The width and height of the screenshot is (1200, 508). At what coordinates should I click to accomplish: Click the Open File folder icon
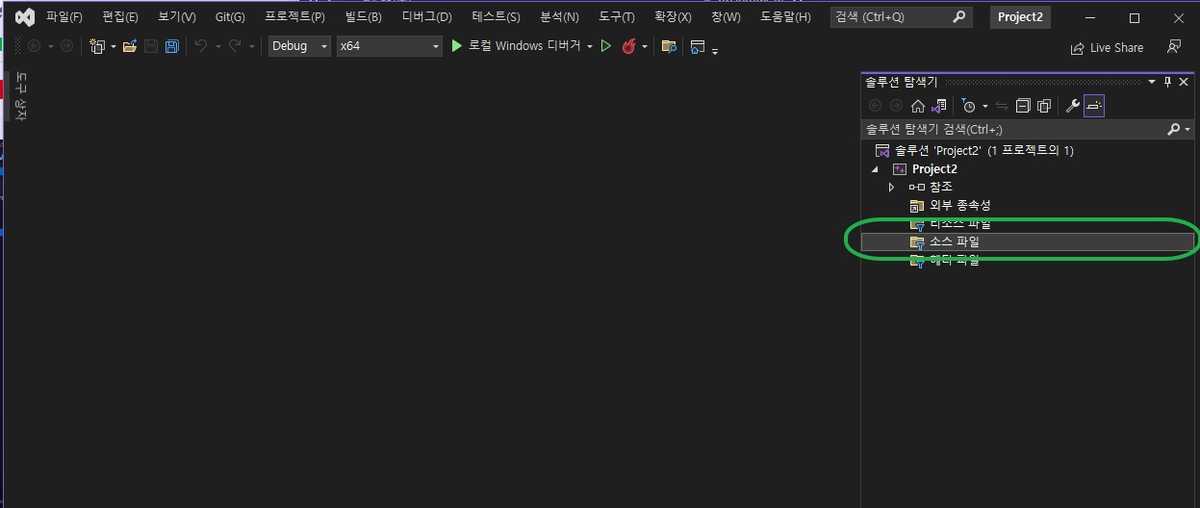129,47
